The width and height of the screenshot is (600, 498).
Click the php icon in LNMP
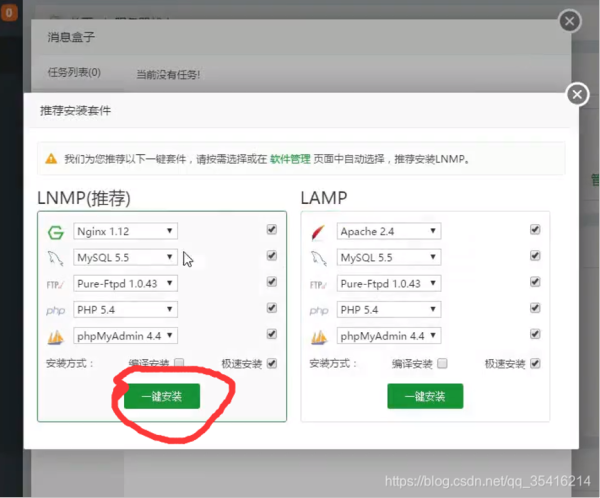click(55, 310)
